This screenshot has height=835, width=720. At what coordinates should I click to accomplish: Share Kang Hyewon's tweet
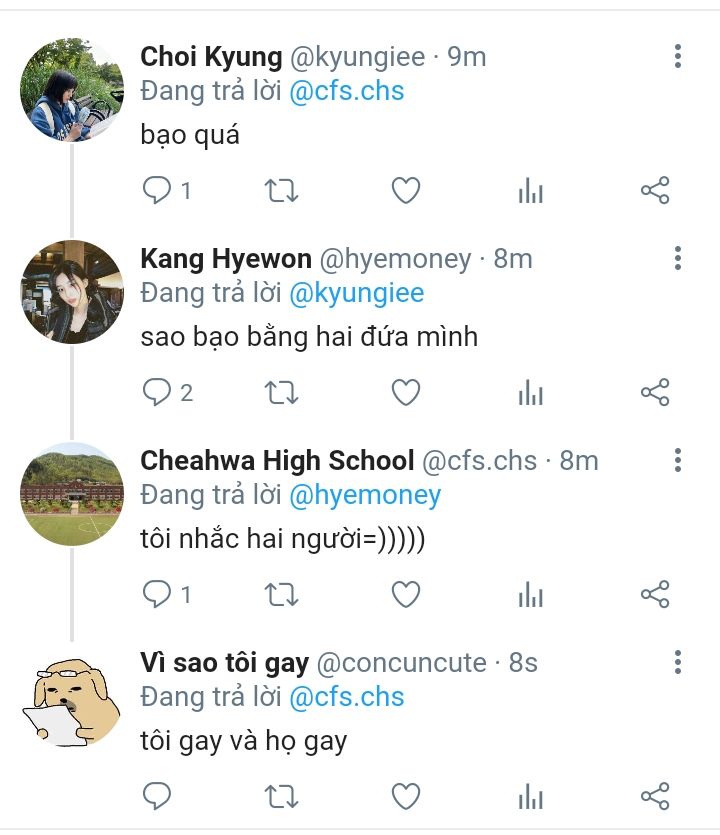coord(654,393)
